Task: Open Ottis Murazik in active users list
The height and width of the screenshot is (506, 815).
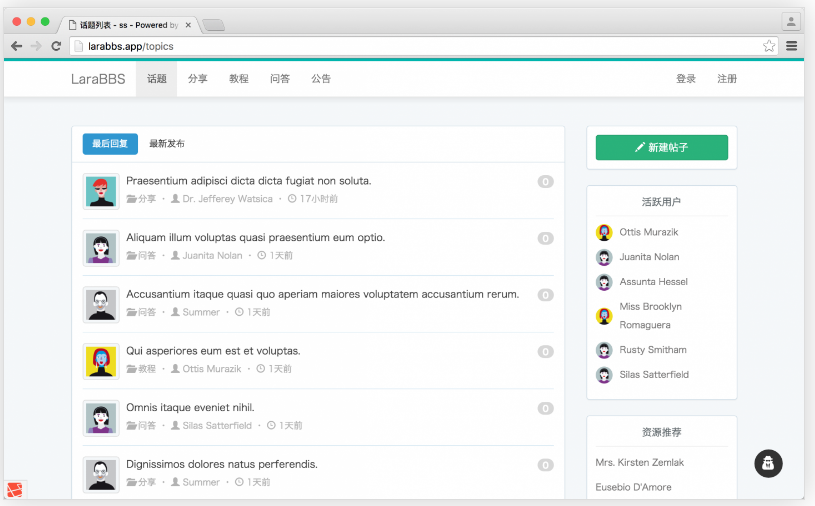Action: (x=649, y=232)
